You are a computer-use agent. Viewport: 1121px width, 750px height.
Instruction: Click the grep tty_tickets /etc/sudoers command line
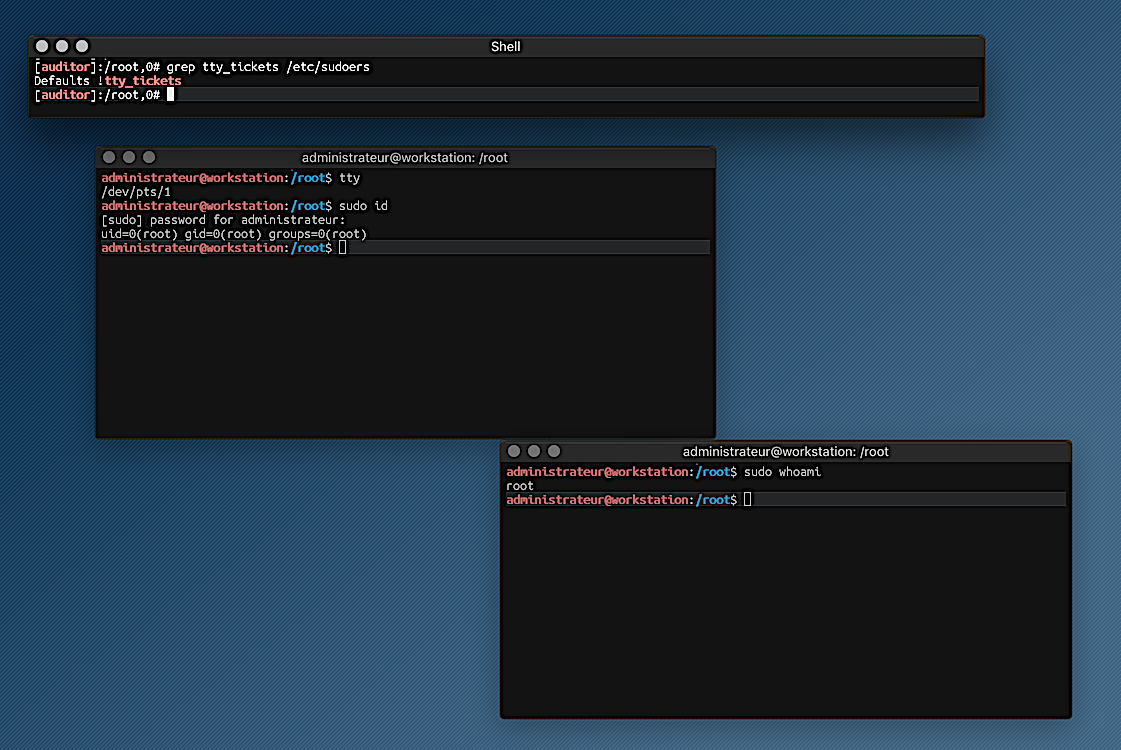[x=202, y=66]
